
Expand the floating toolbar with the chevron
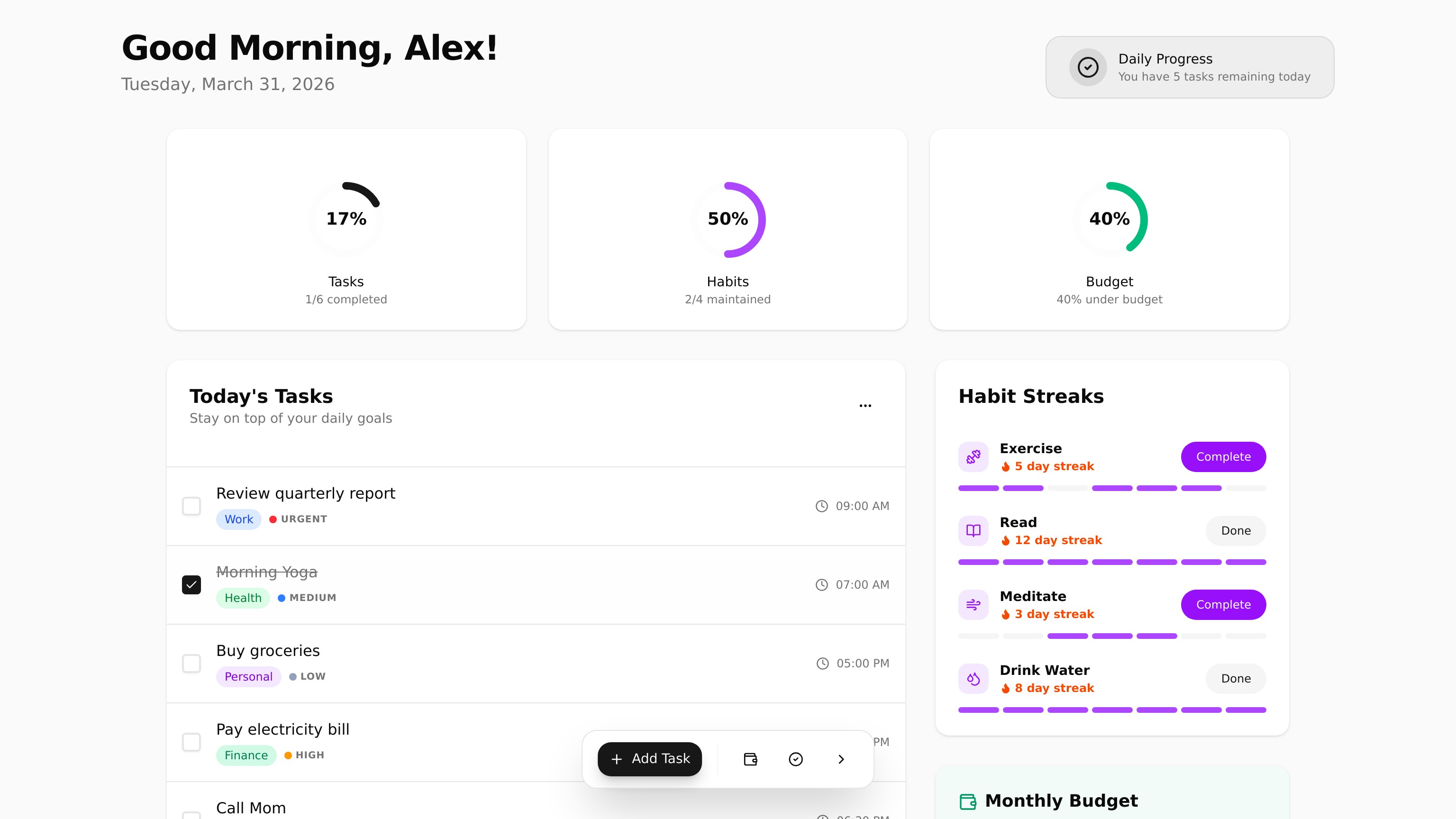[x=841, y=759]
